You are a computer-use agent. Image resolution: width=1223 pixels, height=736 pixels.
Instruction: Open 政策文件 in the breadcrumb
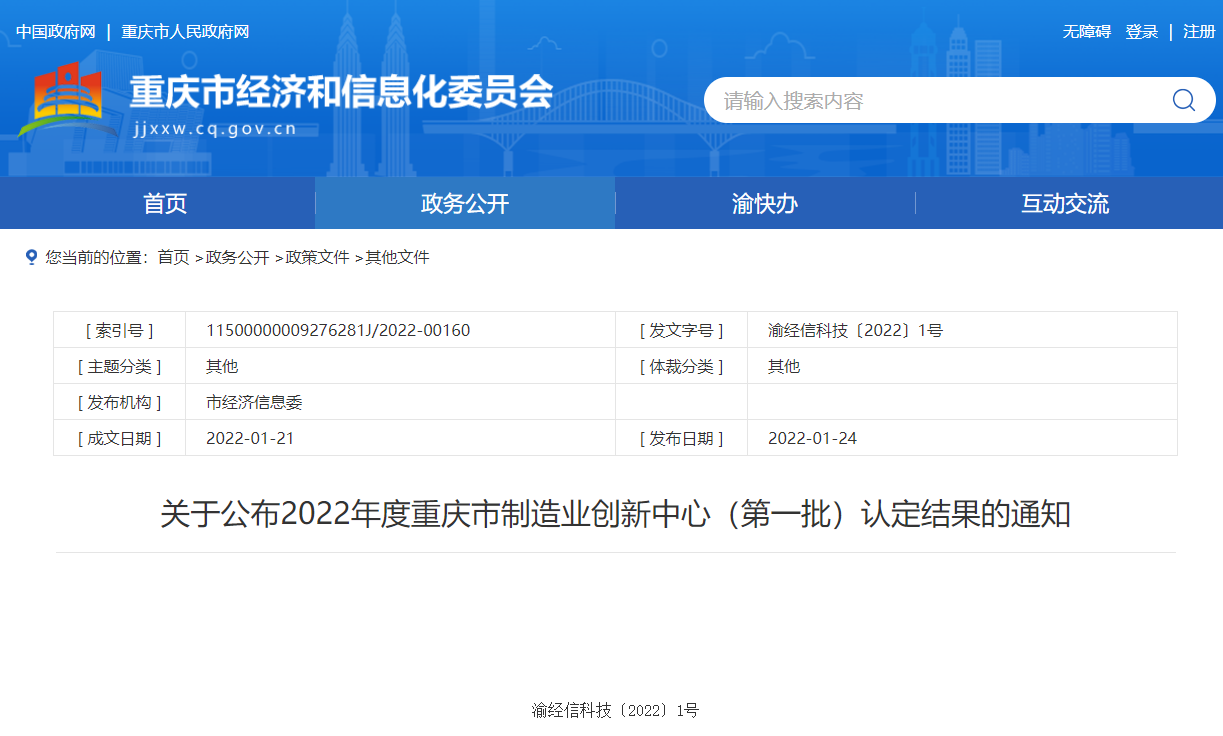[x=317, y=257]
